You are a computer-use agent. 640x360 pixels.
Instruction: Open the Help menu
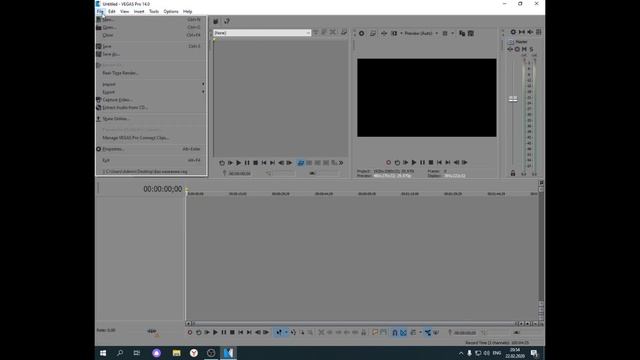pyautogui.click(x=187, y=11)
